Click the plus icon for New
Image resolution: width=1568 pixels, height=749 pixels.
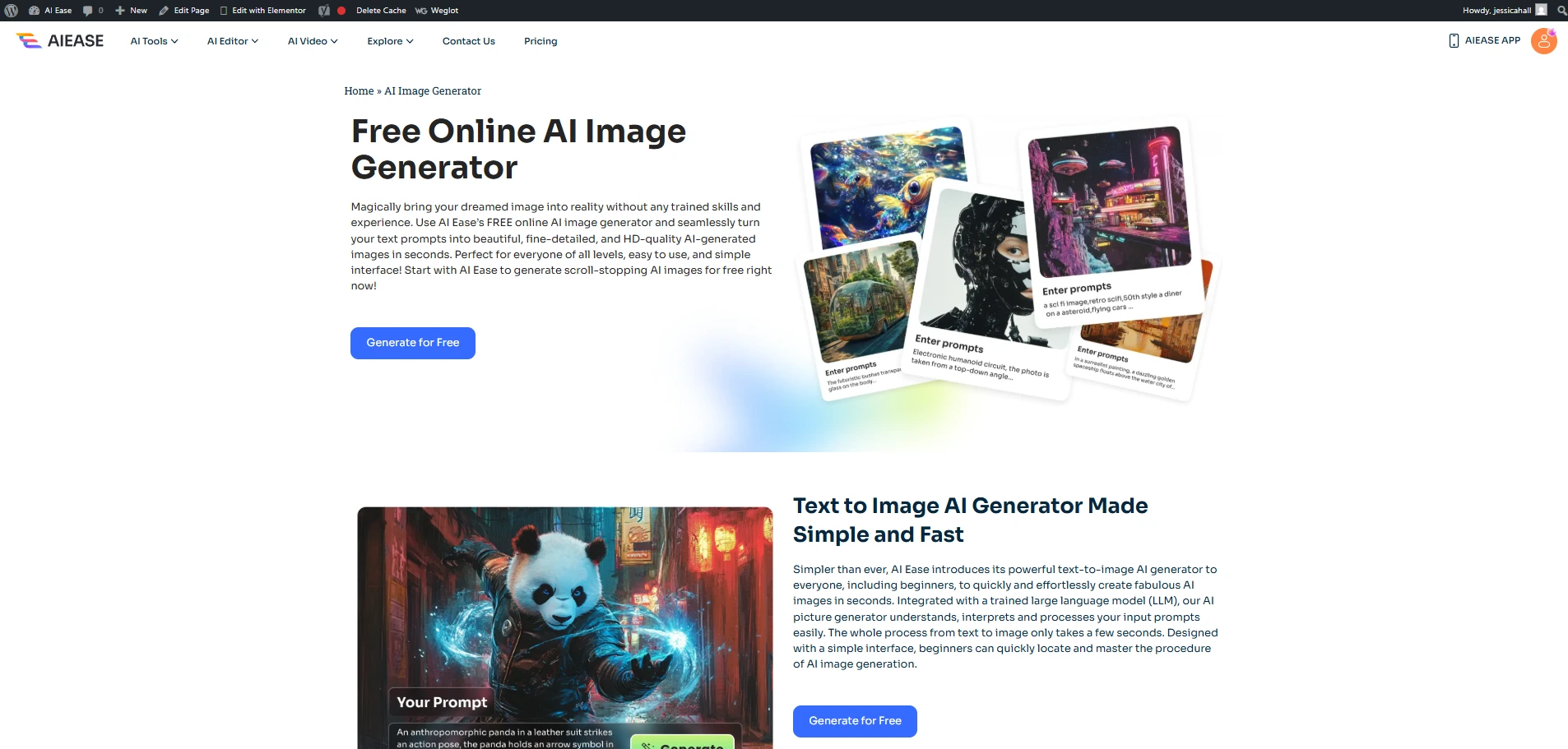tap(120, 11)
